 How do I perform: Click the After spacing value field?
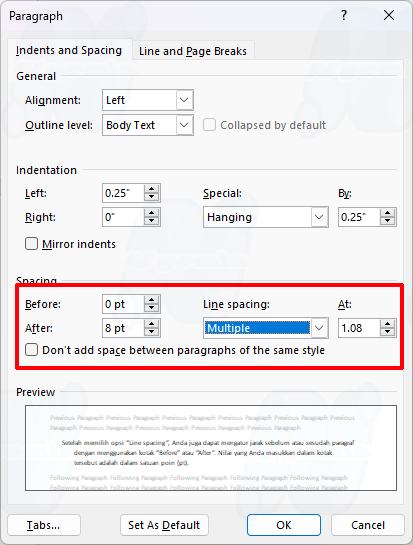tap(123, 328)
